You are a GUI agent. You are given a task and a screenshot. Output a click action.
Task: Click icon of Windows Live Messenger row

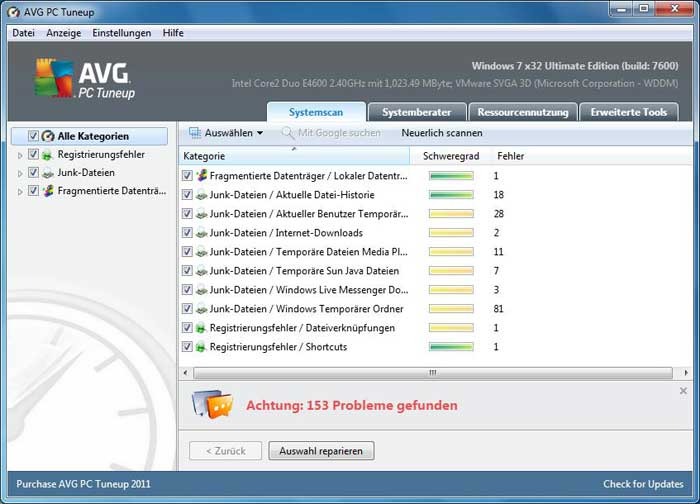pyautogui.click(x=202, y=290)
